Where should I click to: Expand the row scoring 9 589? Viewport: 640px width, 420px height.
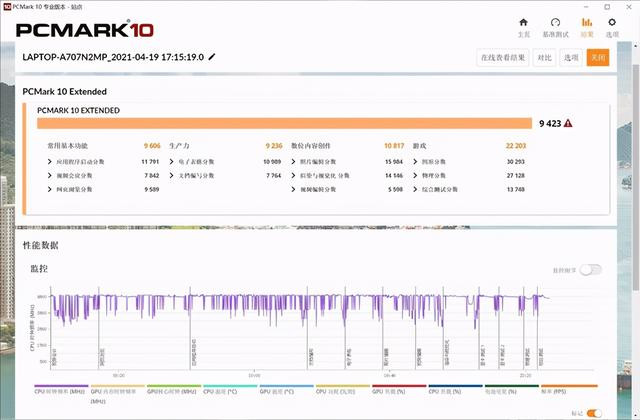(x=49, y=189)
